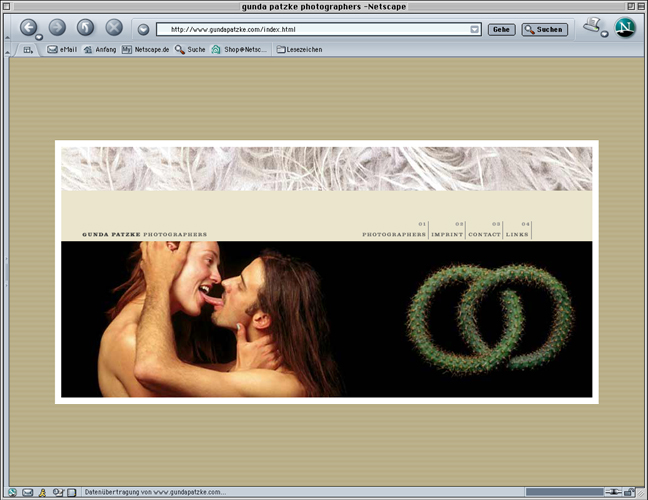
Task: Click the page loading progress bar
Action: (564, 492)
